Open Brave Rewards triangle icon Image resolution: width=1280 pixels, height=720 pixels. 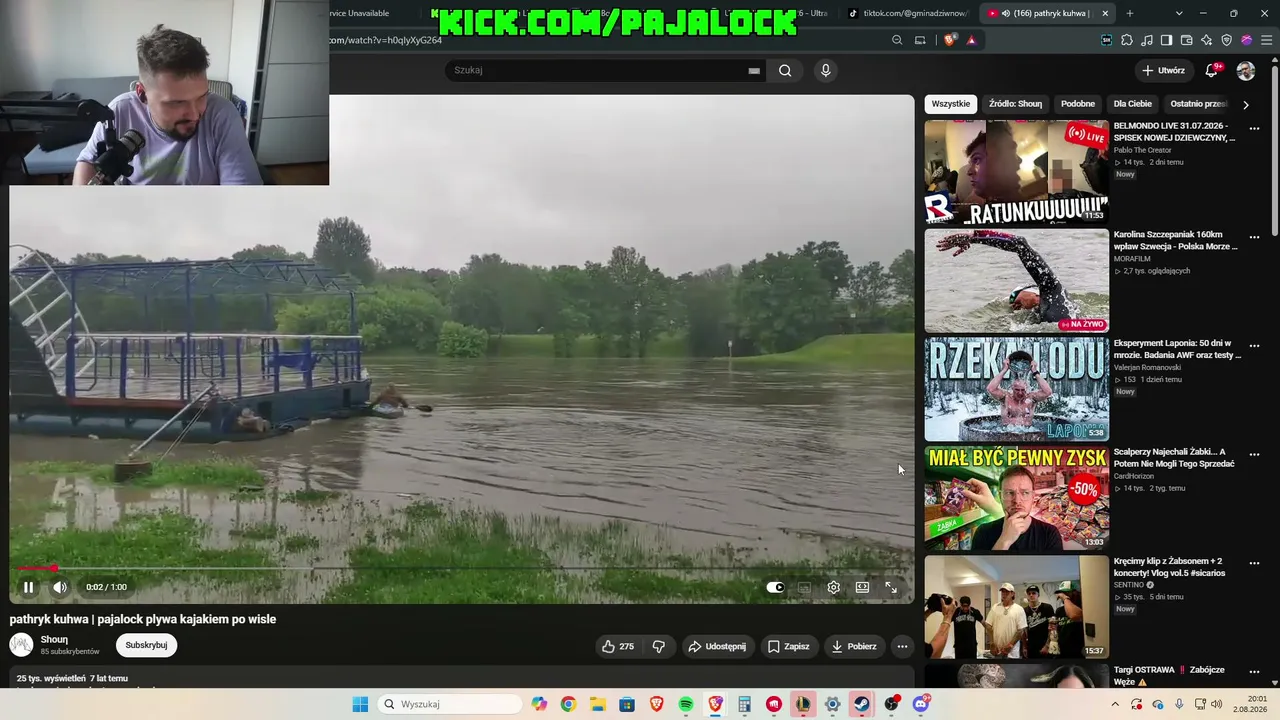click(x=971, y=40)
